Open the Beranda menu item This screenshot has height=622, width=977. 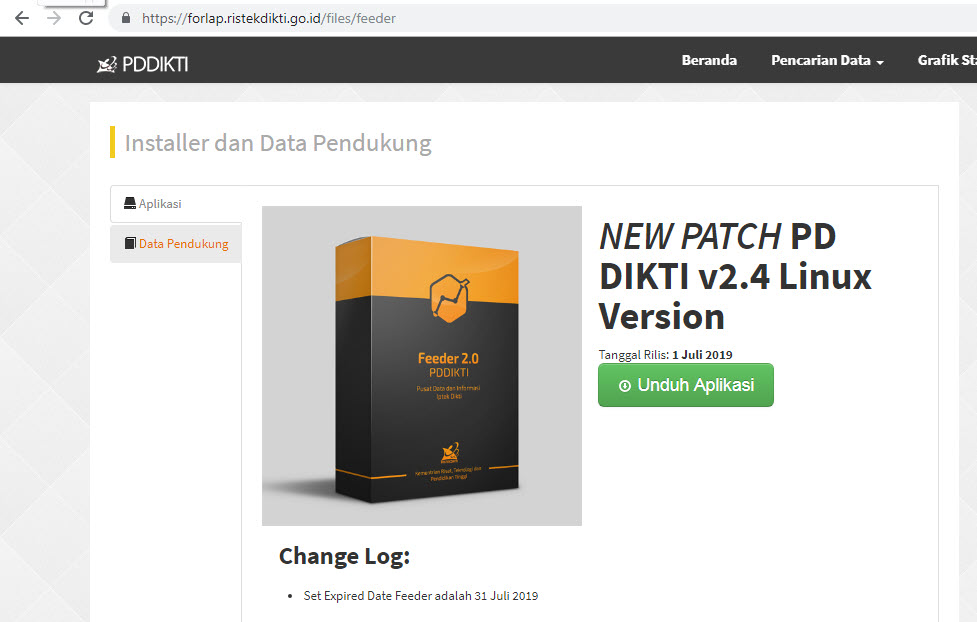point(709,60)
